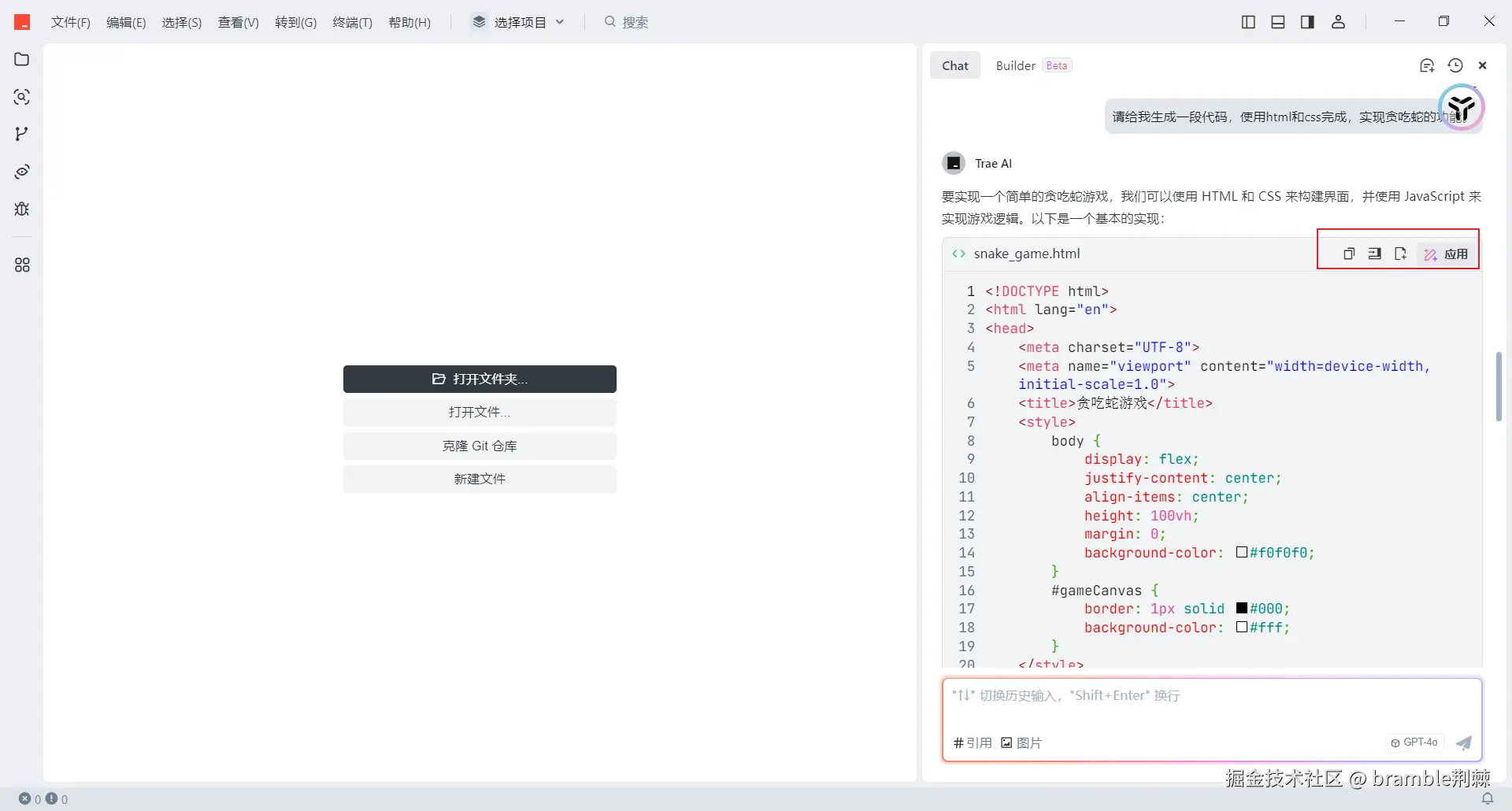Click the Trae AI avatar icon
Image resolution: width=1512 pixels, height=811 pixels.
tap(954, 163)
